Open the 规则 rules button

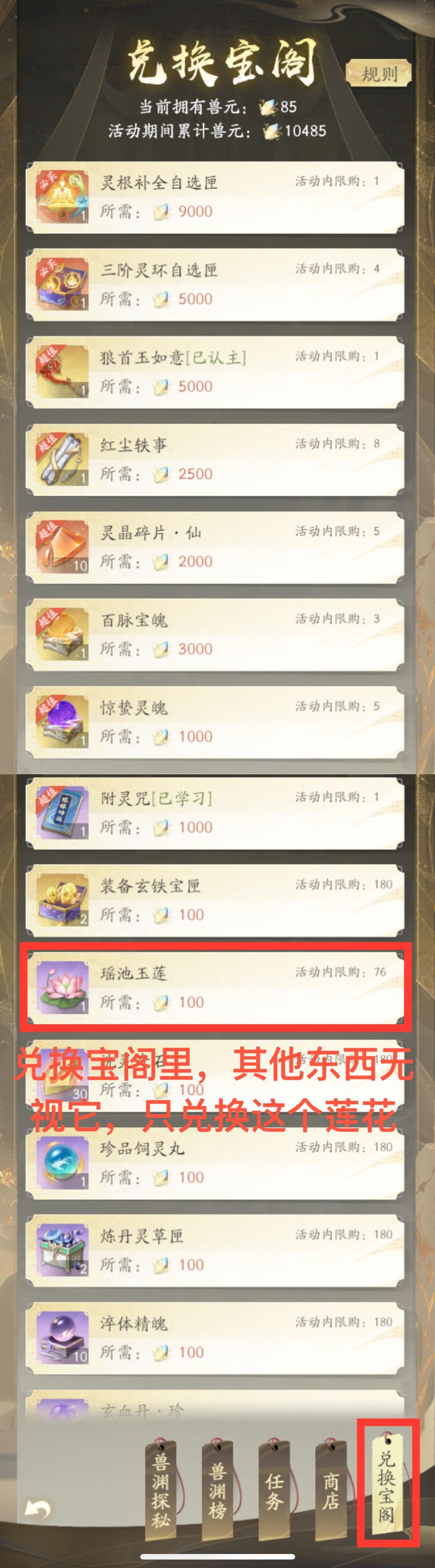click(x=378, y=74)
